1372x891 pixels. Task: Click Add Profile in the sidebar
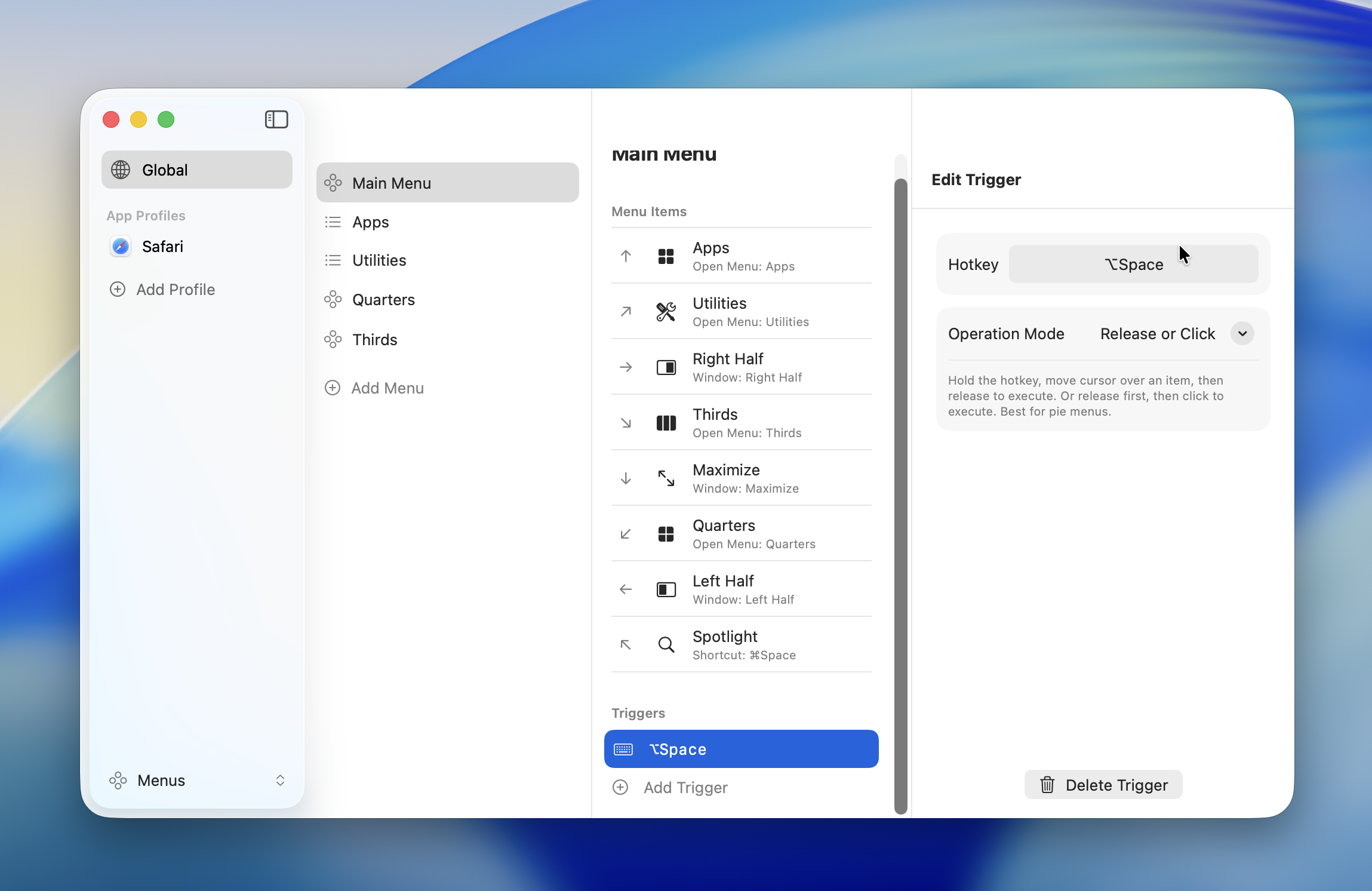[x=176, y=289]
